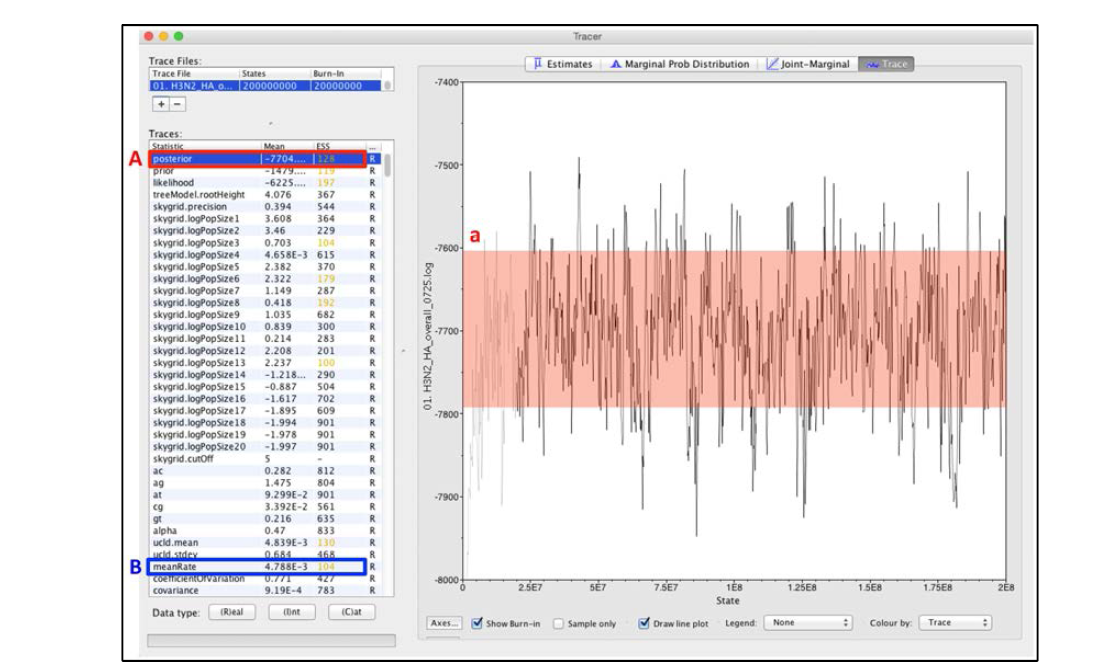Viewport: 1104px width, 667px height.
Task: Open the Legend dropdown
Action: [806, 623]
